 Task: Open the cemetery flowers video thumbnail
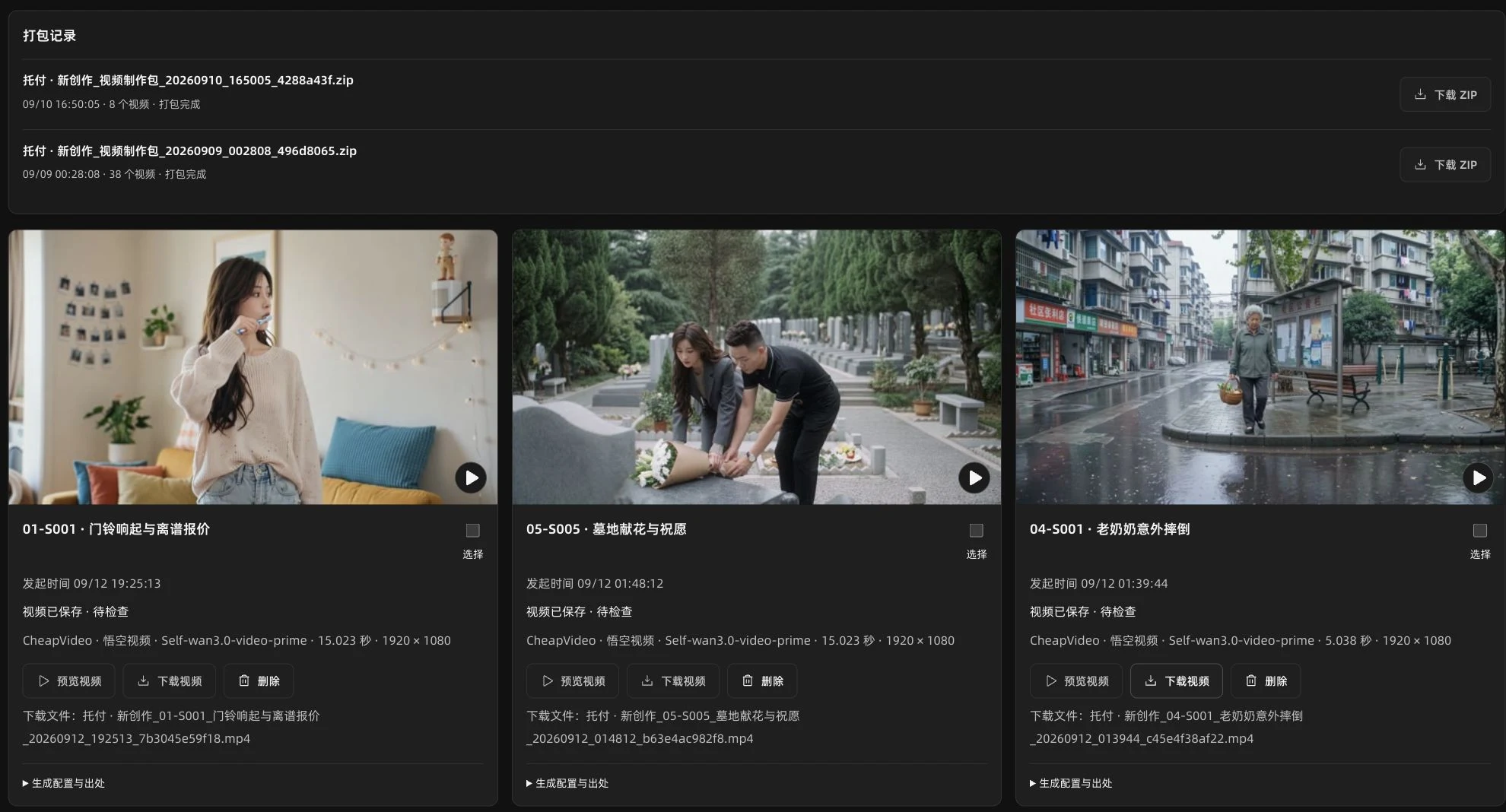coord(757,367)
